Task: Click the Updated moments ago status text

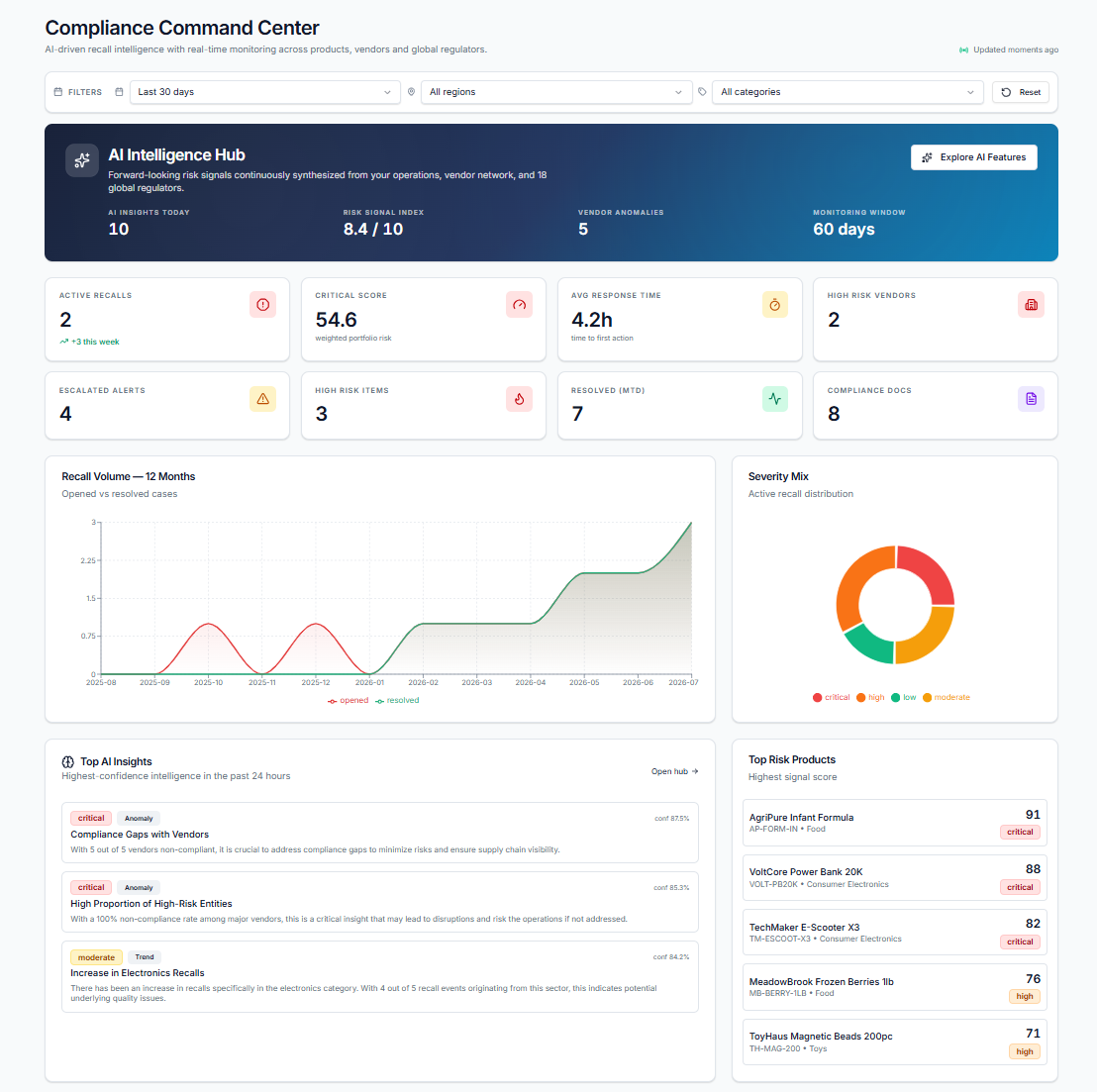Action: 1016,50
